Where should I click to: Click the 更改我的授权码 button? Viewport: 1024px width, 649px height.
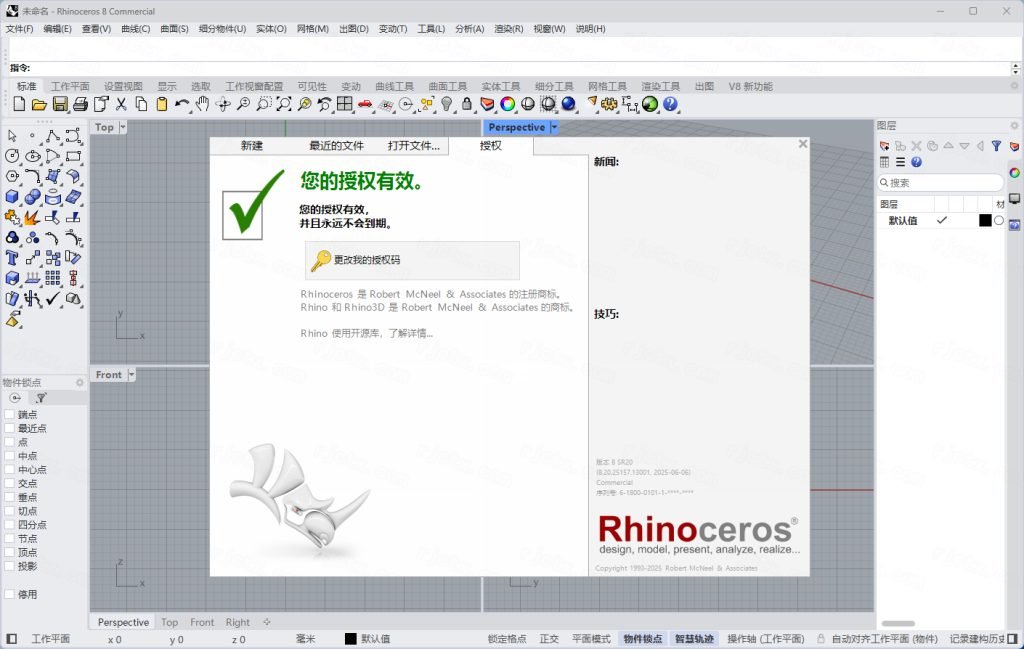click(412, 260)
